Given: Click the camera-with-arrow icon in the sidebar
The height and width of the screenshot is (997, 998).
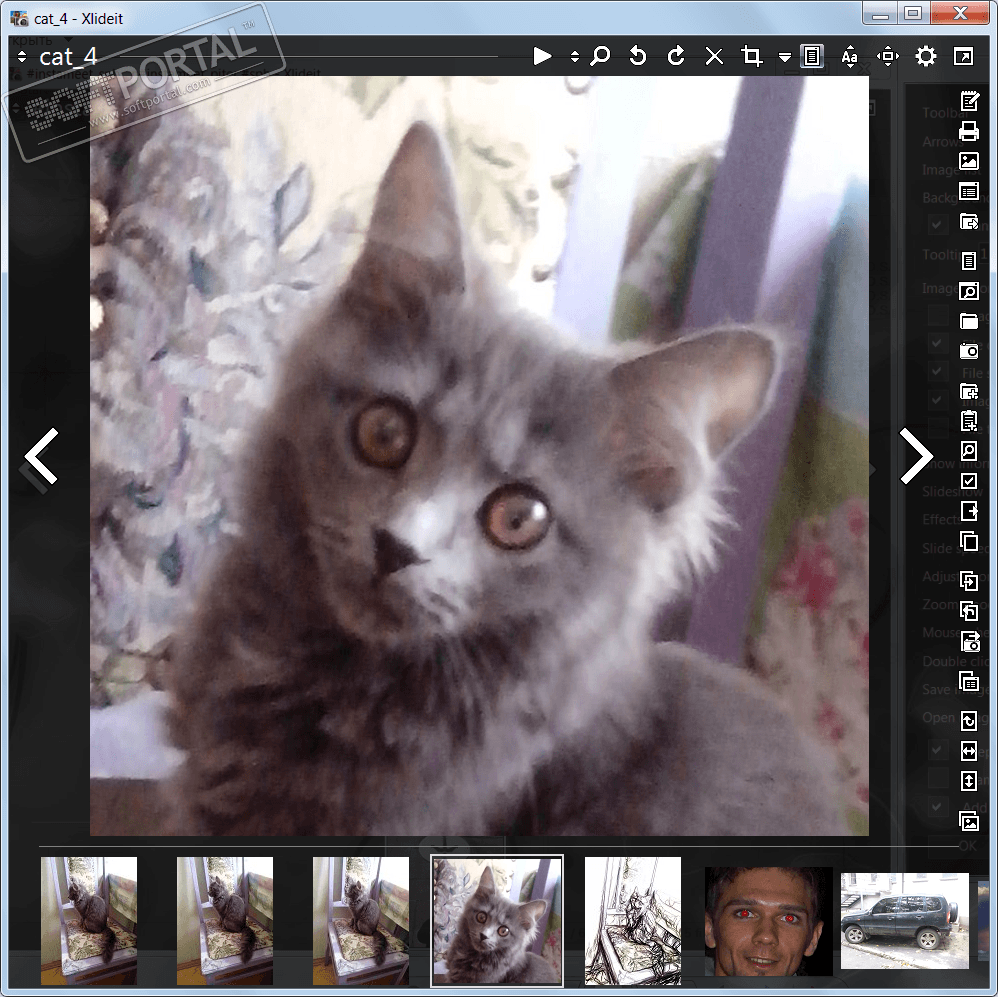Looking at the screenshot, I should 969,641.
